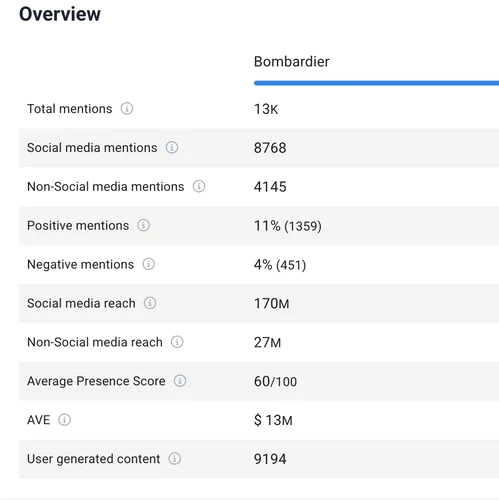Click the Total mentions label
The width and height of the screenshot is (499, 500).
(x=70, y=109)
